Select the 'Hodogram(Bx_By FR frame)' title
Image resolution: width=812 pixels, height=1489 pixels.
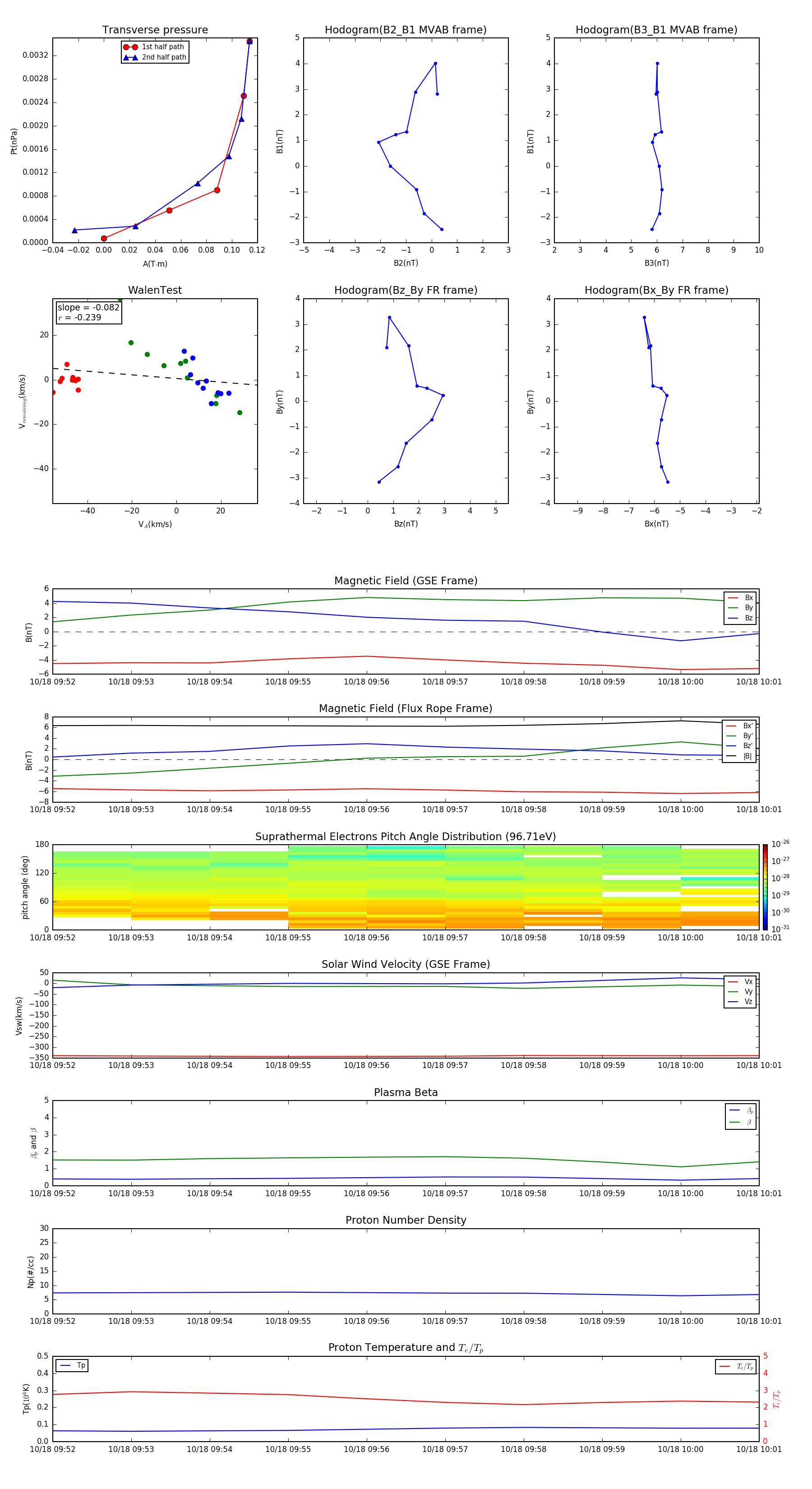point(656,290)
